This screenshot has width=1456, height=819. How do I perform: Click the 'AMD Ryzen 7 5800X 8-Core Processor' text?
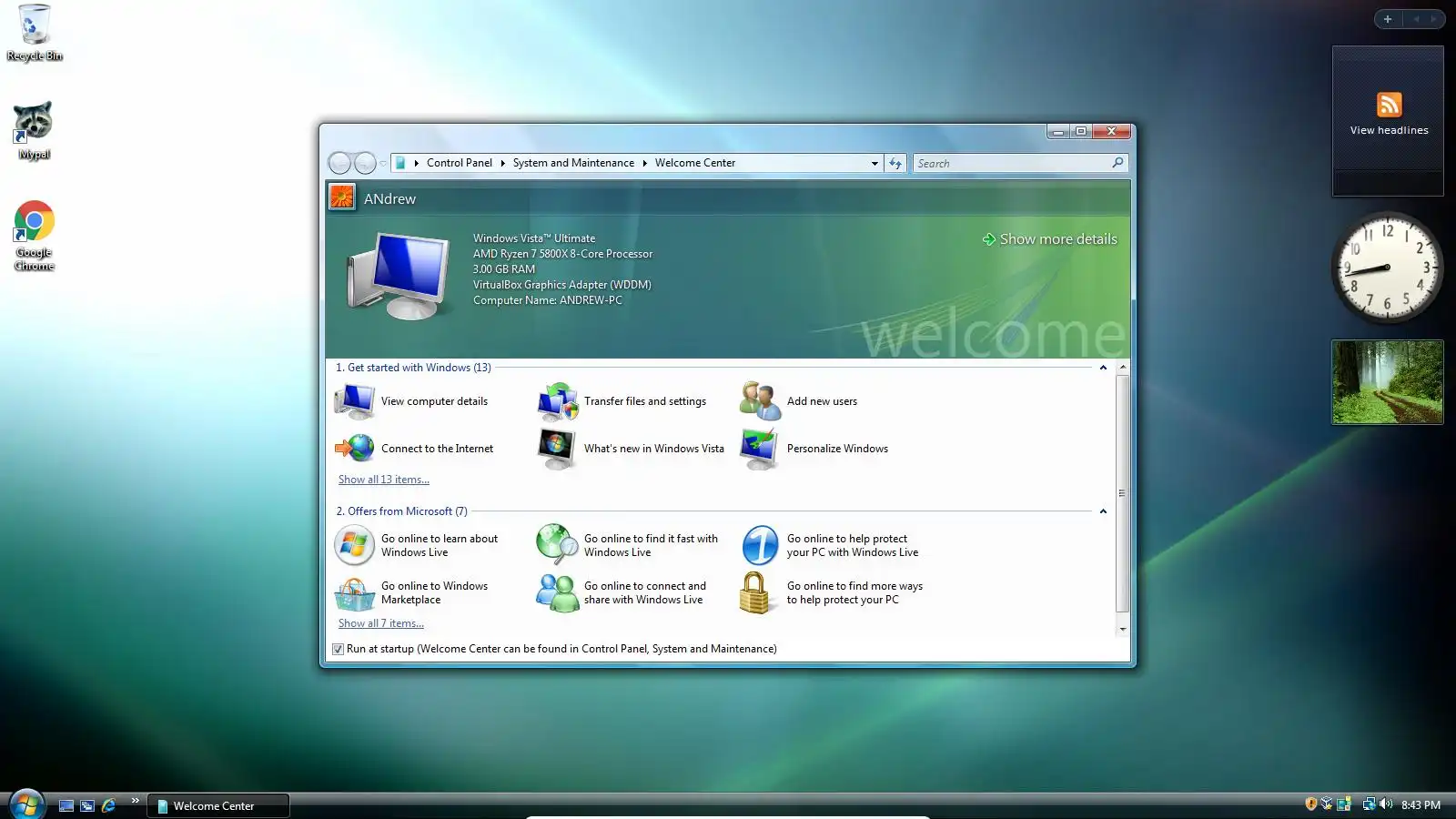click(x=562, y=254)
